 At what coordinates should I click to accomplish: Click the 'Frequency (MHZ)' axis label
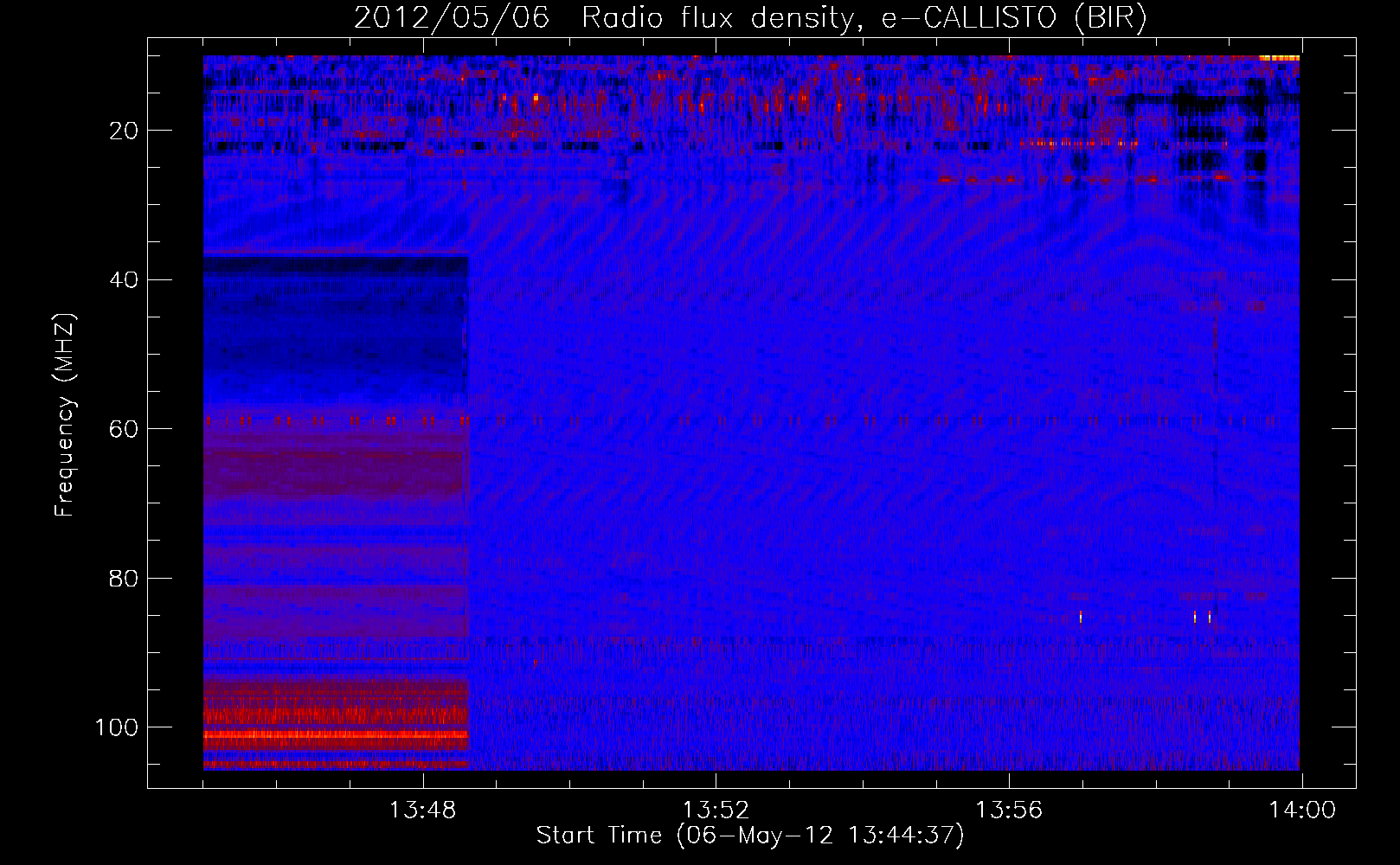65,414
